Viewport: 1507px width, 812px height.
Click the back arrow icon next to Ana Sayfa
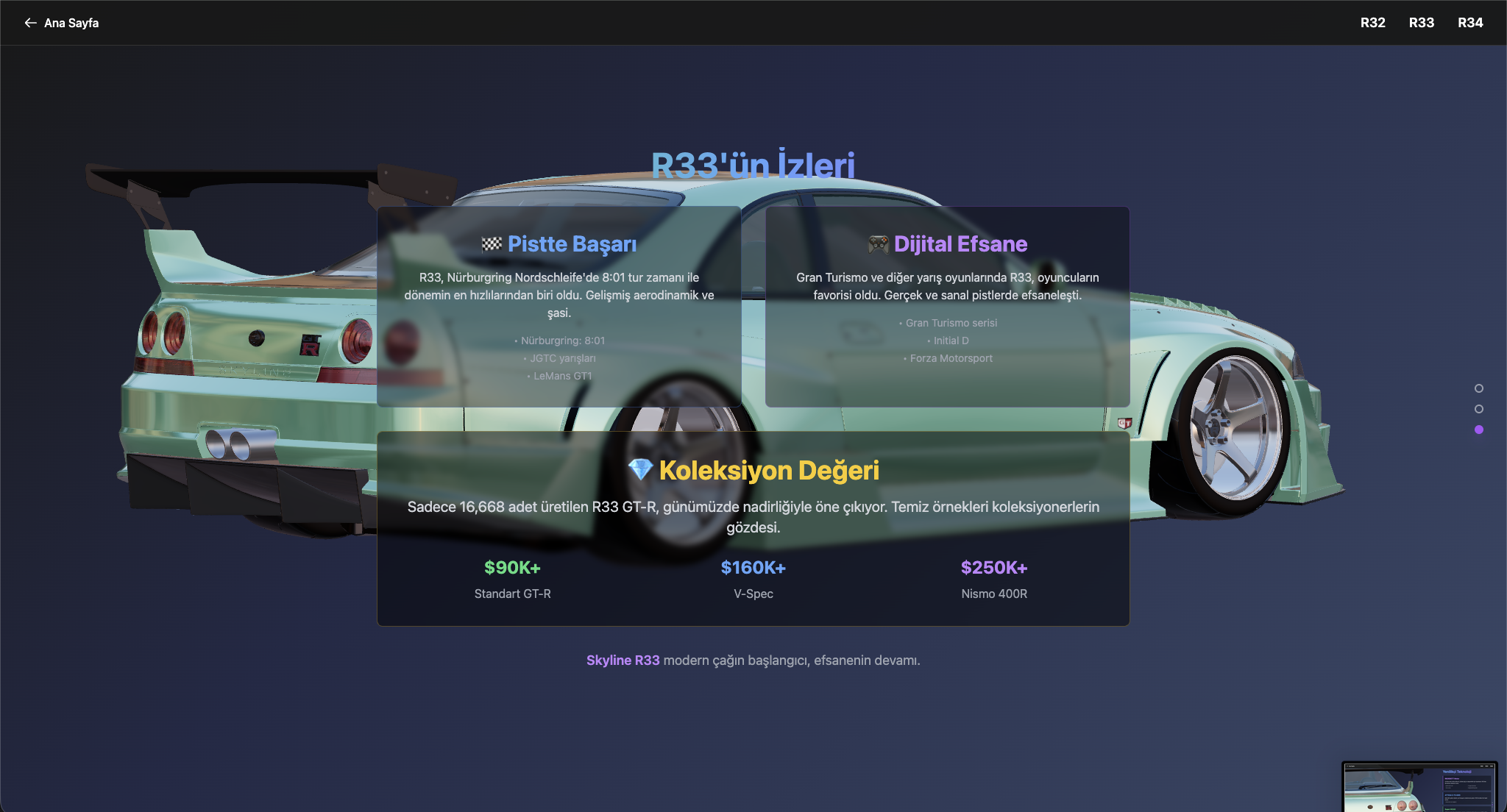pyautogui.click(x=30, y=23)
